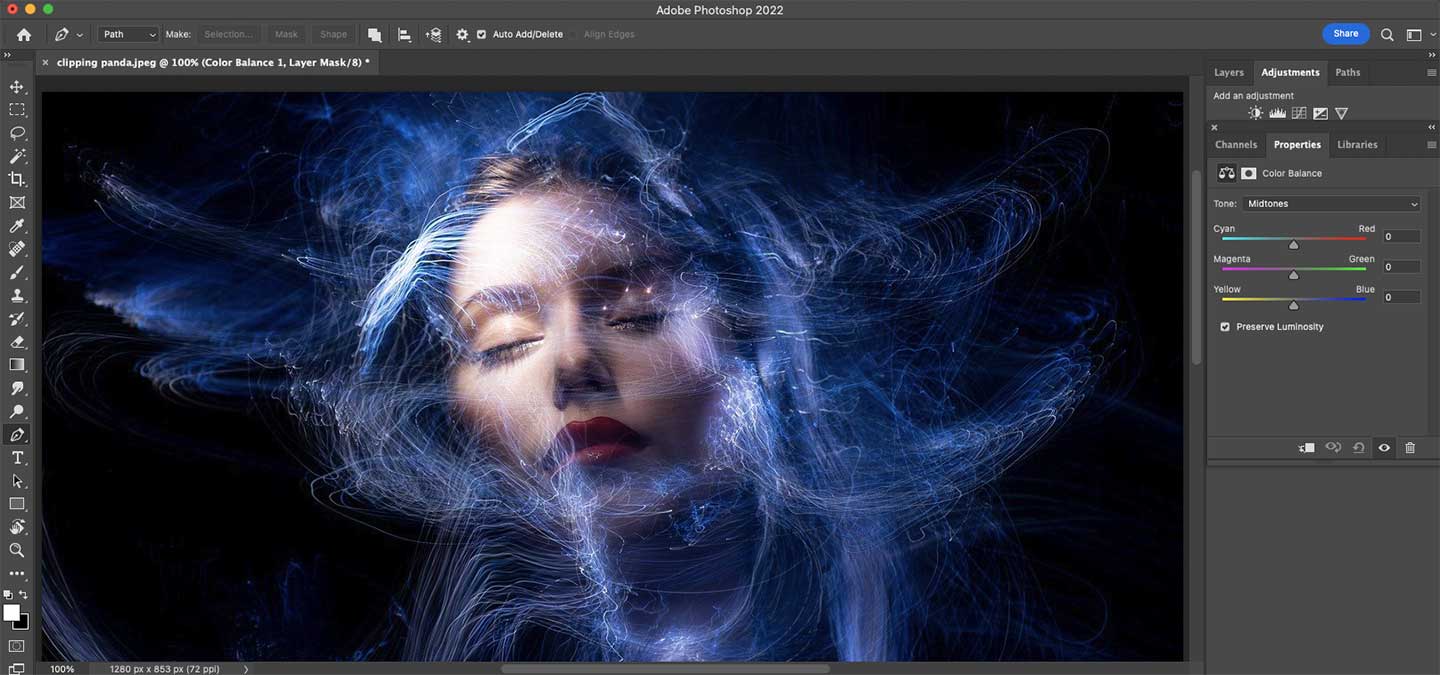
Task: Open the workspace switcher dropdown
Action: (1417, 34)
